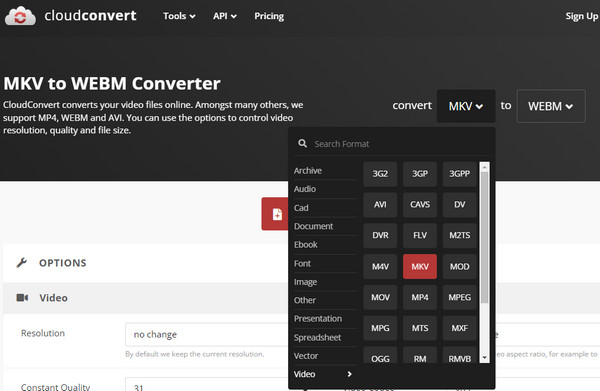
Task: Click the wrench icon beside OPTIONS
Action: coord(22,263)
